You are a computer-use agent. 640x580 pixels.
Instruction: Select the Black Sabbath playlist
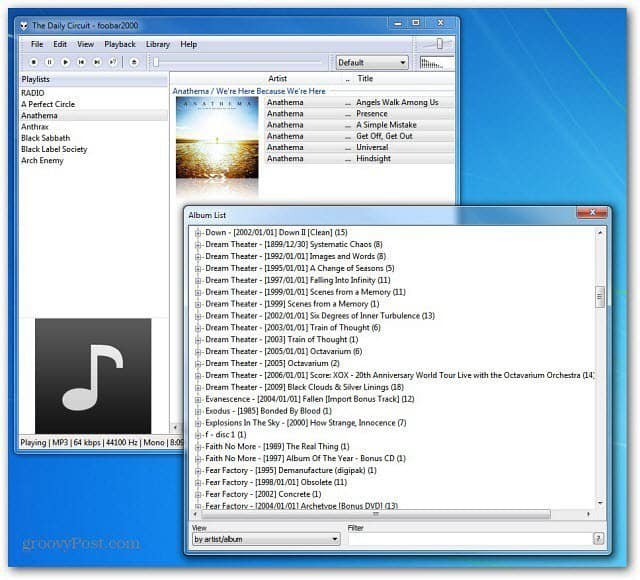93,138
